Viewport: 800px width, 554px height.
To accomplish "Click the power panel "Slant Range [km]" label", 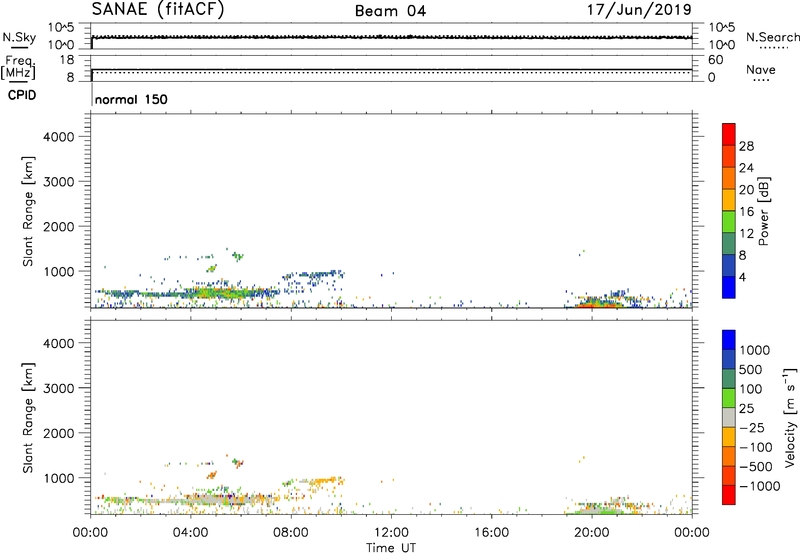I will pyautogui.click(x=28, y=211).
